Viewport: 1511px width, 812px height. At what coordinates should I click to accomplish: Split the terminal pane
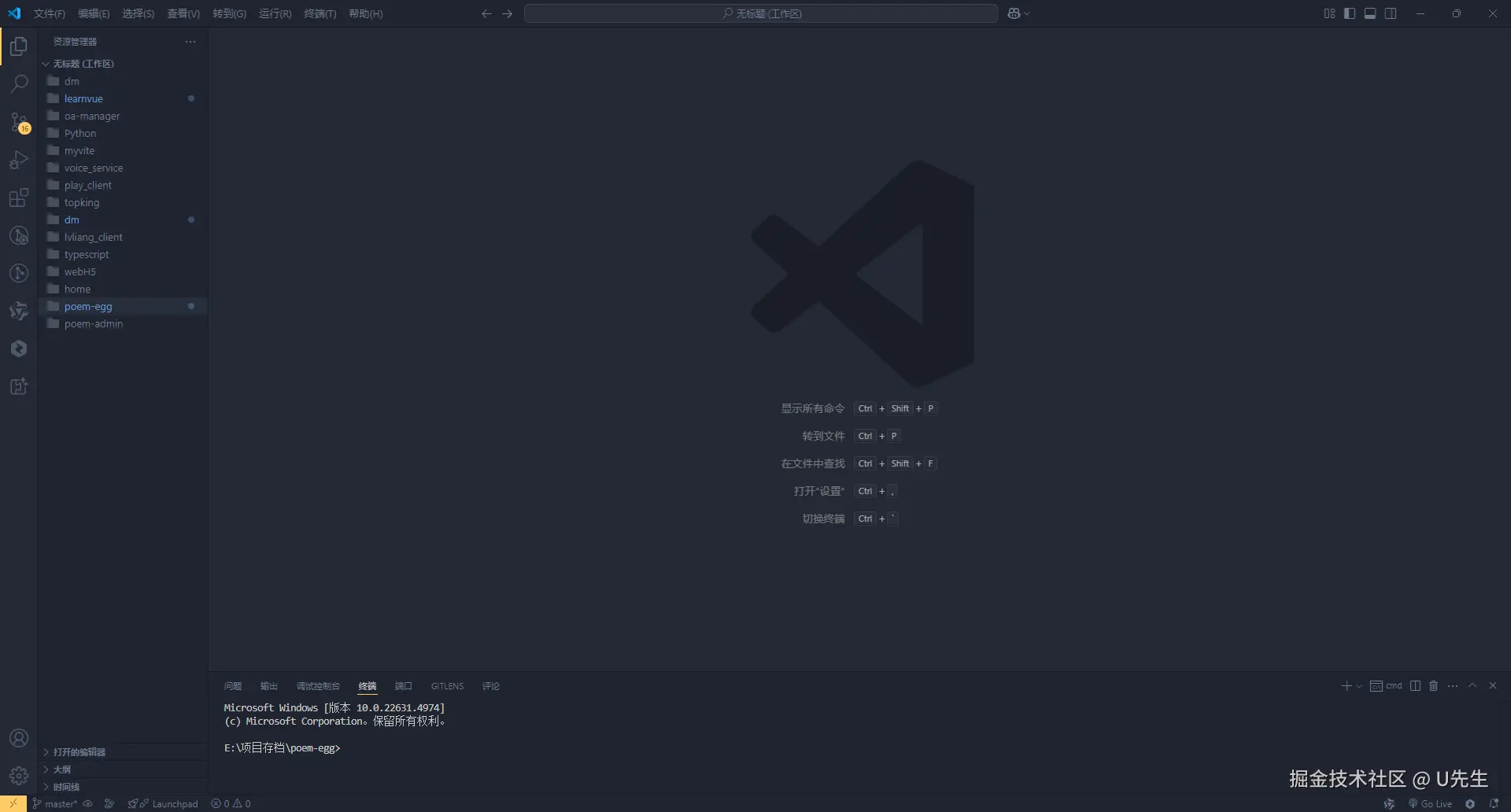tap(1416, 686)
